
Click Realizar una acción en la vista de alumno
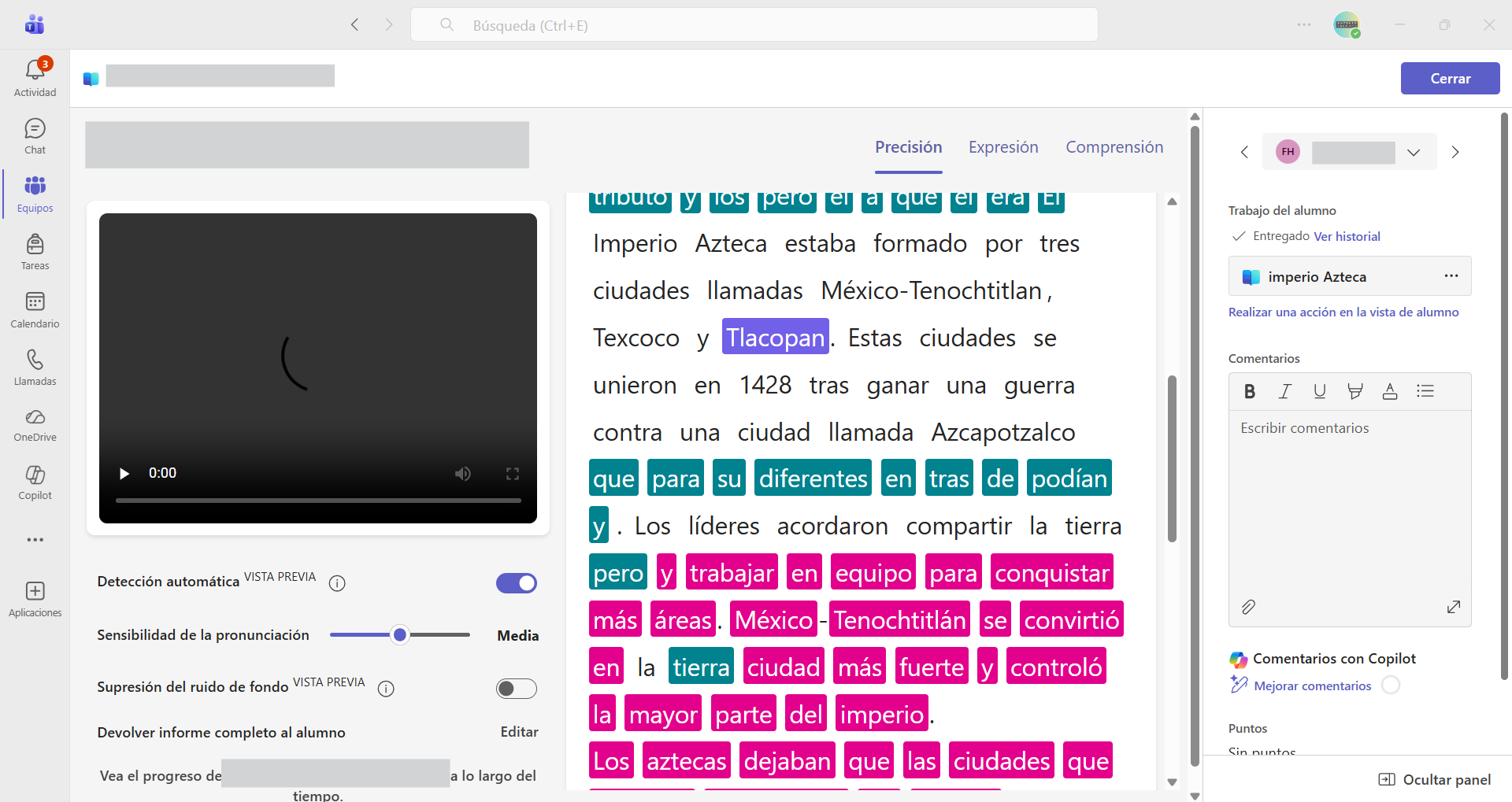(x=1343, y=312)
